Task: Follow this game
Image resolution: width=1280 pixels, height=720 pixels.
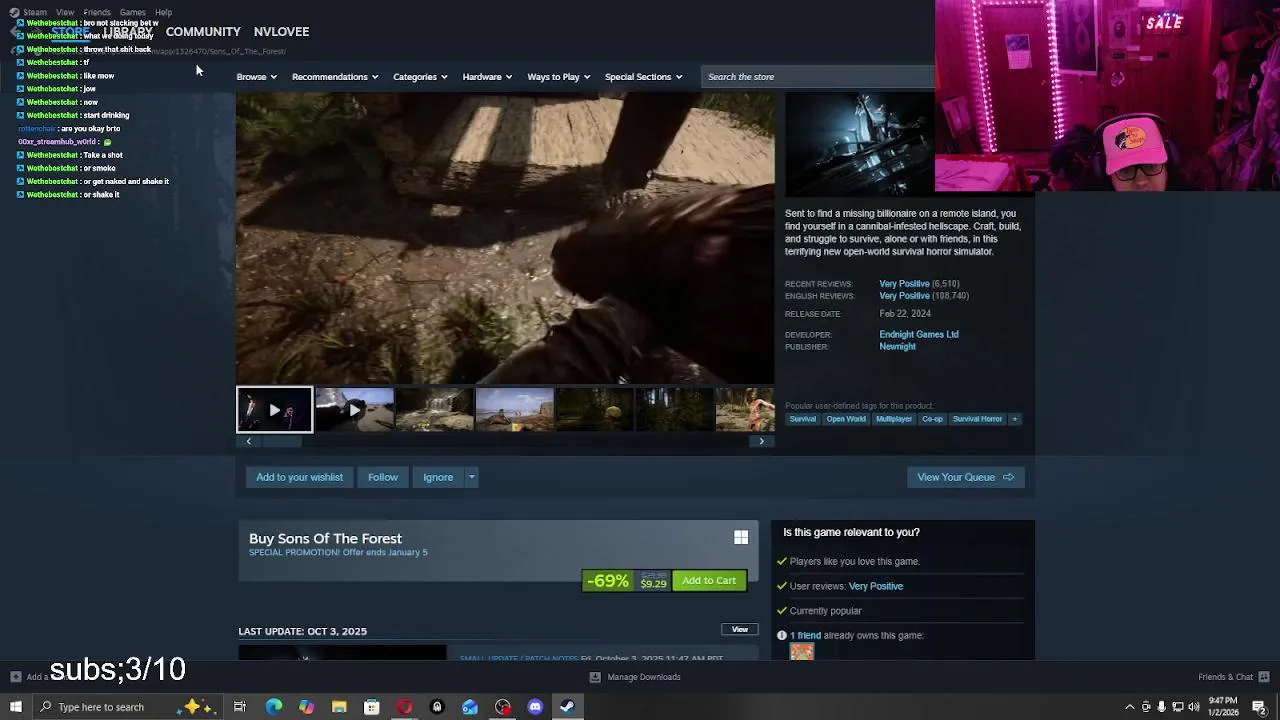Action: pos(383,477)
